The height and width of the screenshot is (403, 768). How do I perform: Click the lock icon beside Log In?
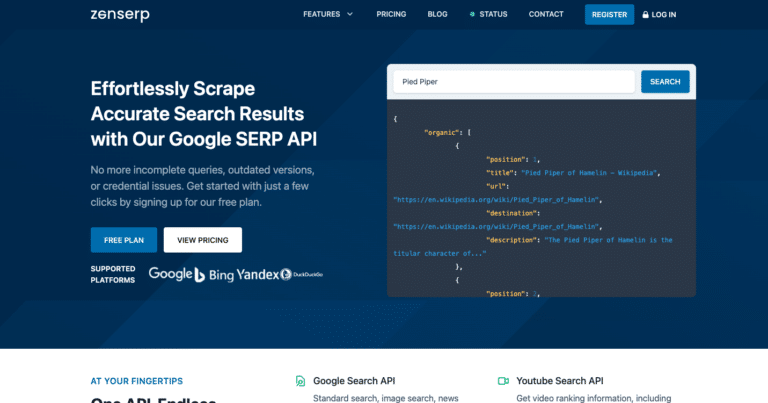(x=646, y=15)
